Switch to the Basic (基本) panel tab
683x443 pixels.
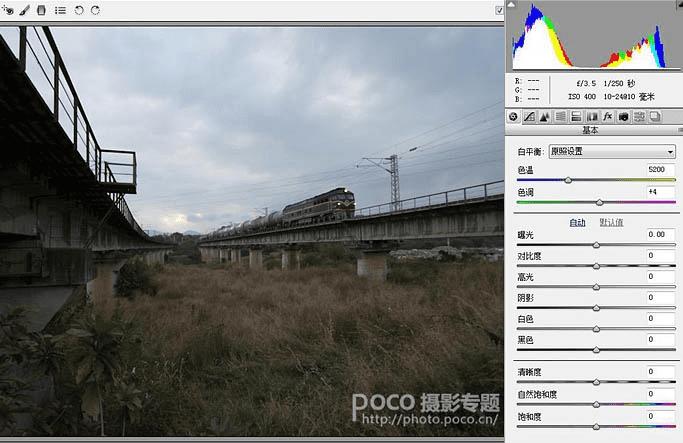pos(514,117)
